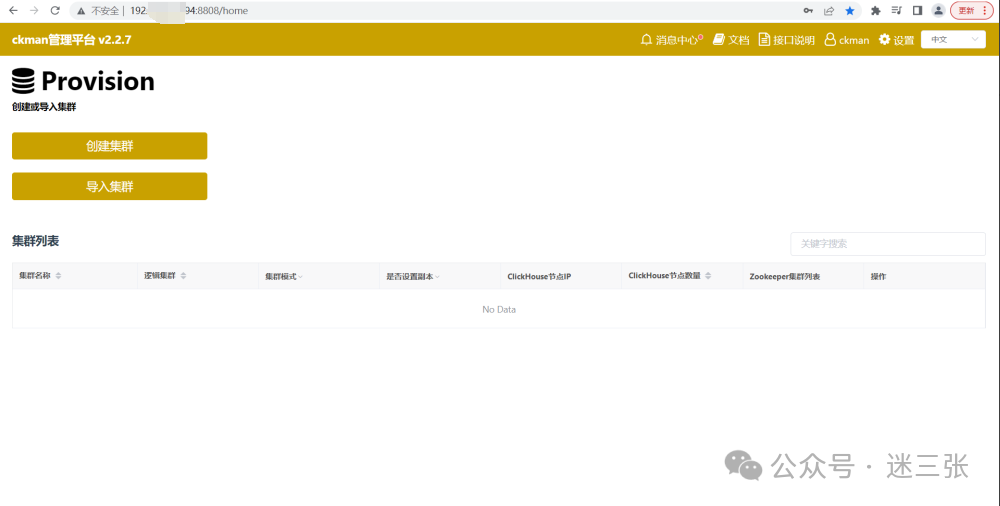Screen dimensions: 1000x506
Task: Sort by 集群名称 column arrows
Action: (58, 276)
